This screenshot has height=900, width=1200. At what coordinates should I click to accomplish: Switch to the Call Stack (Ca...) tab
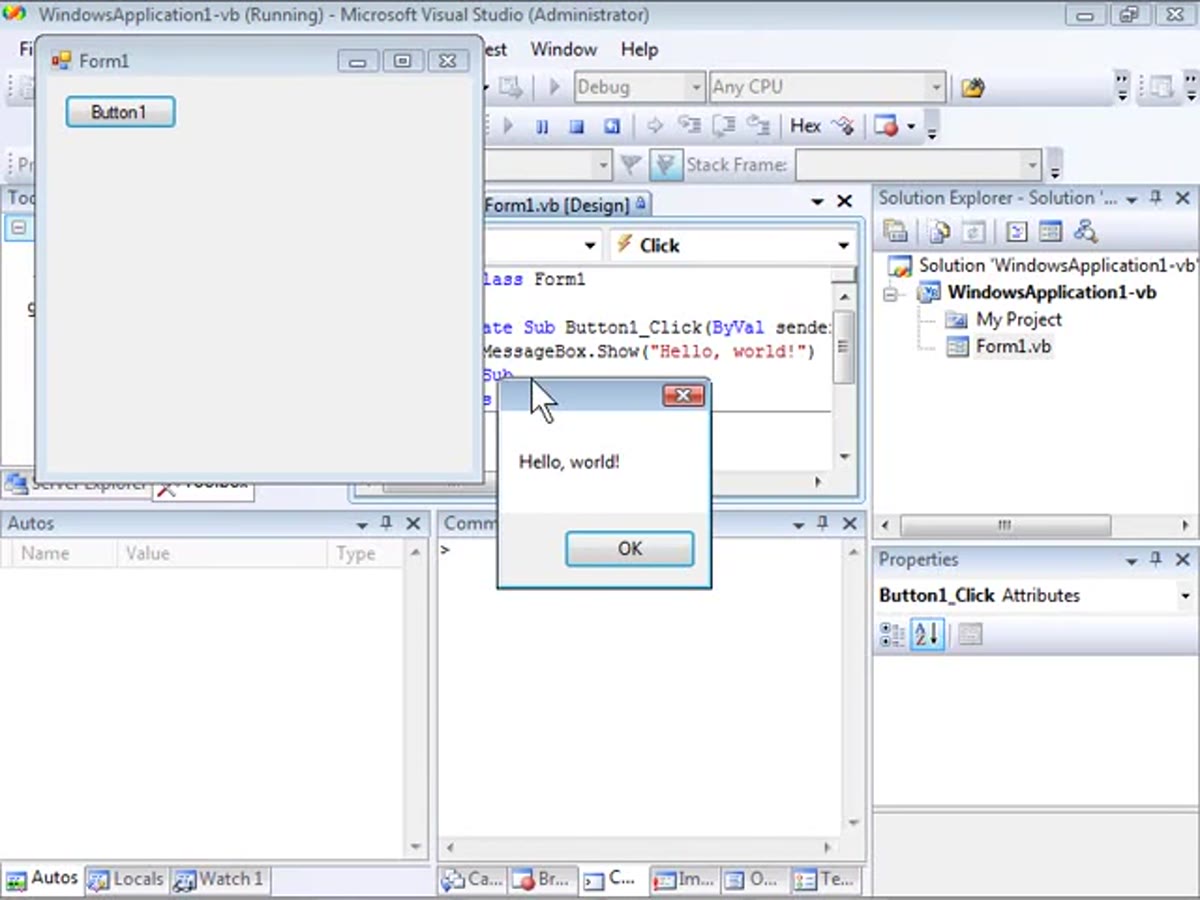(x=473, y=879)
